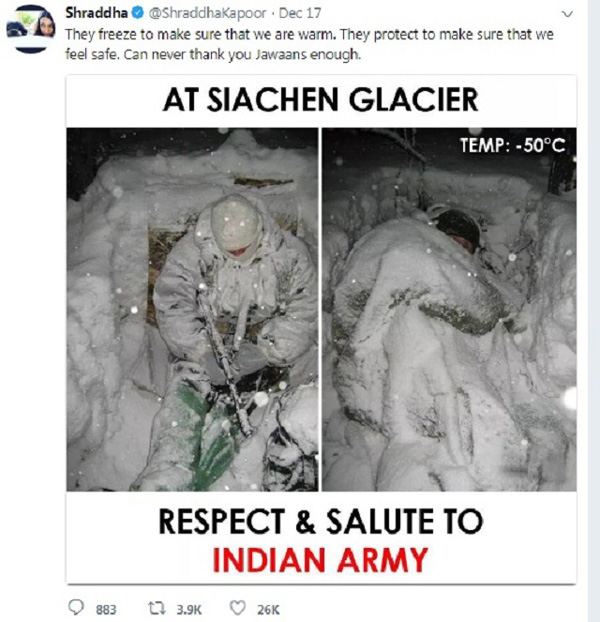600x622 pixels.
Task: Select the tweet text about Jawaans
Action: [309, 44]
